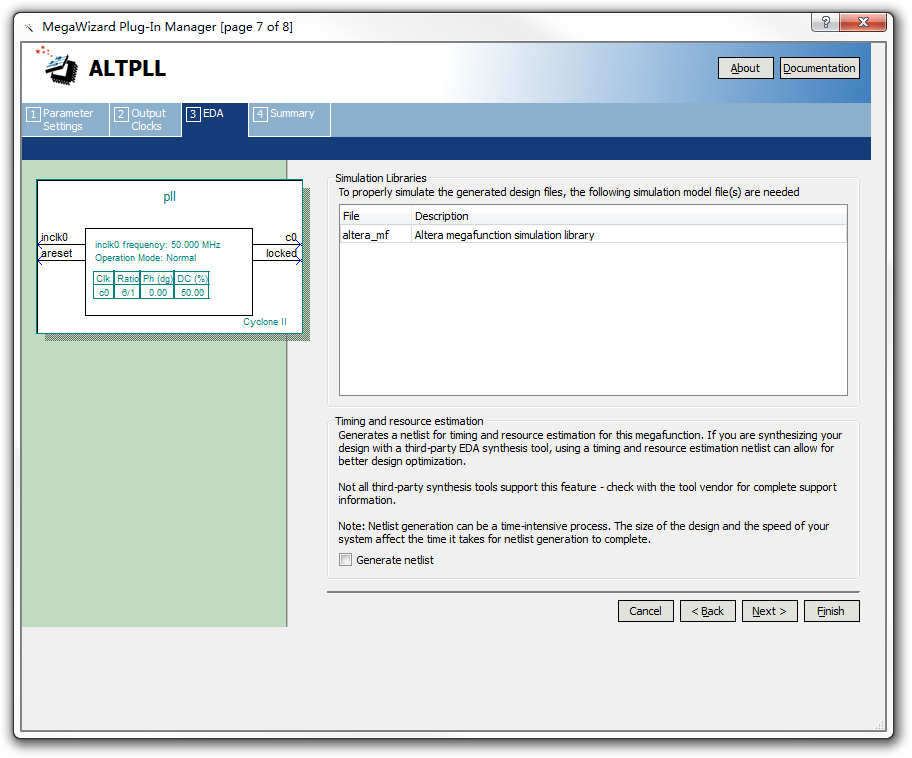Cancel the wizard
The image size is (912, 758).
click(x=645, y=611)
